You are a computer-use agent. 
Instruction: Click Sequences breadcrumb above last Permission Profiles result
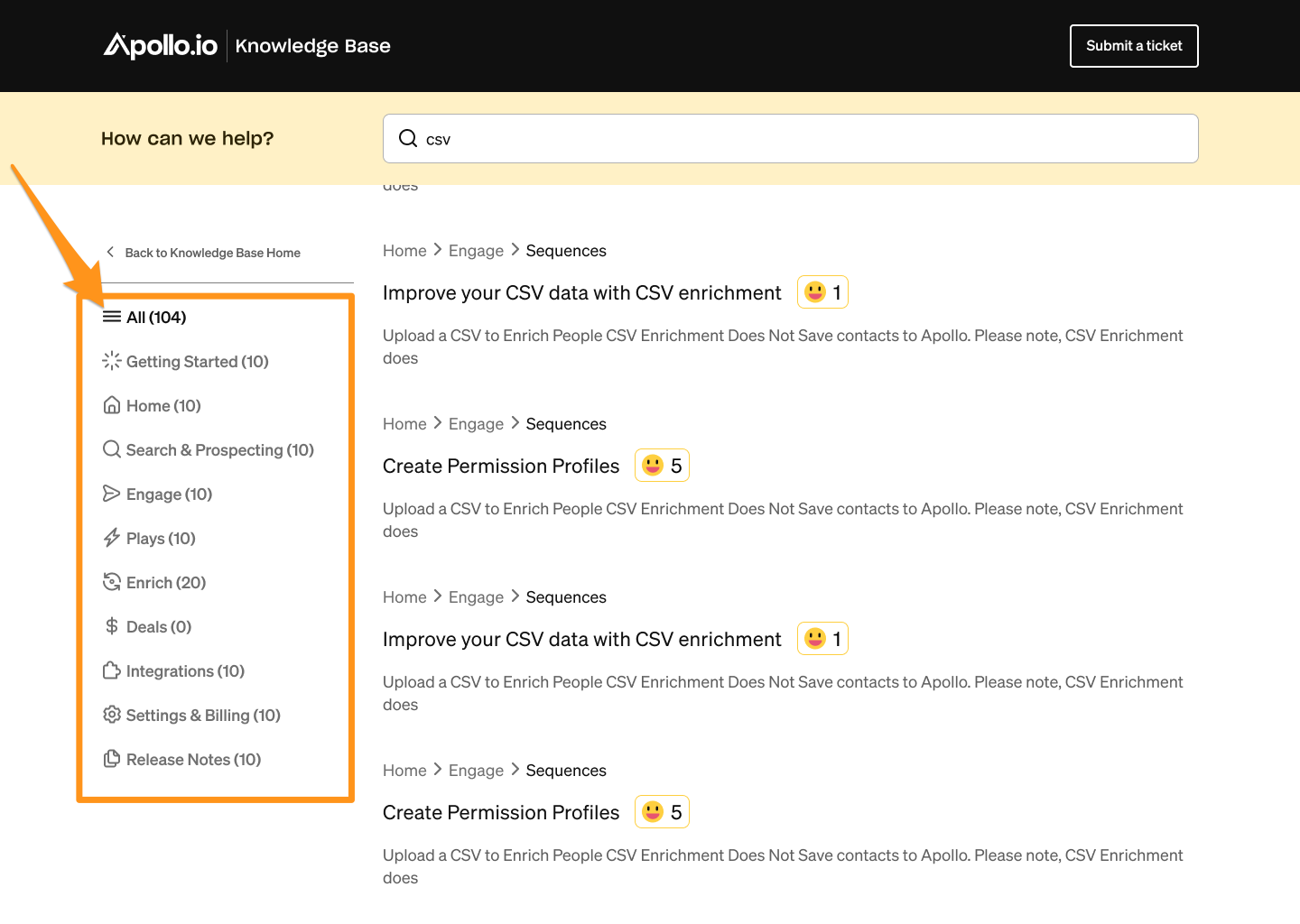[x=566, y=771]
